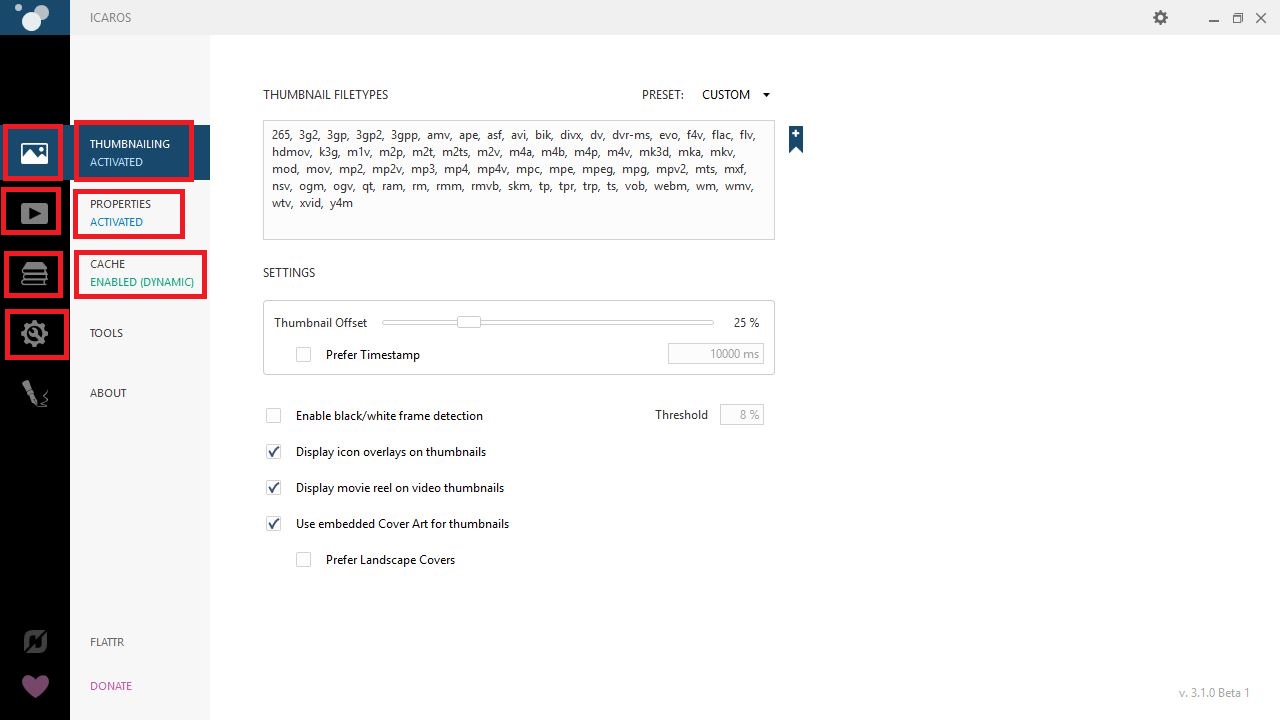
Task: Click the cache drive icon in sidebar
Action: coord(34,274)
